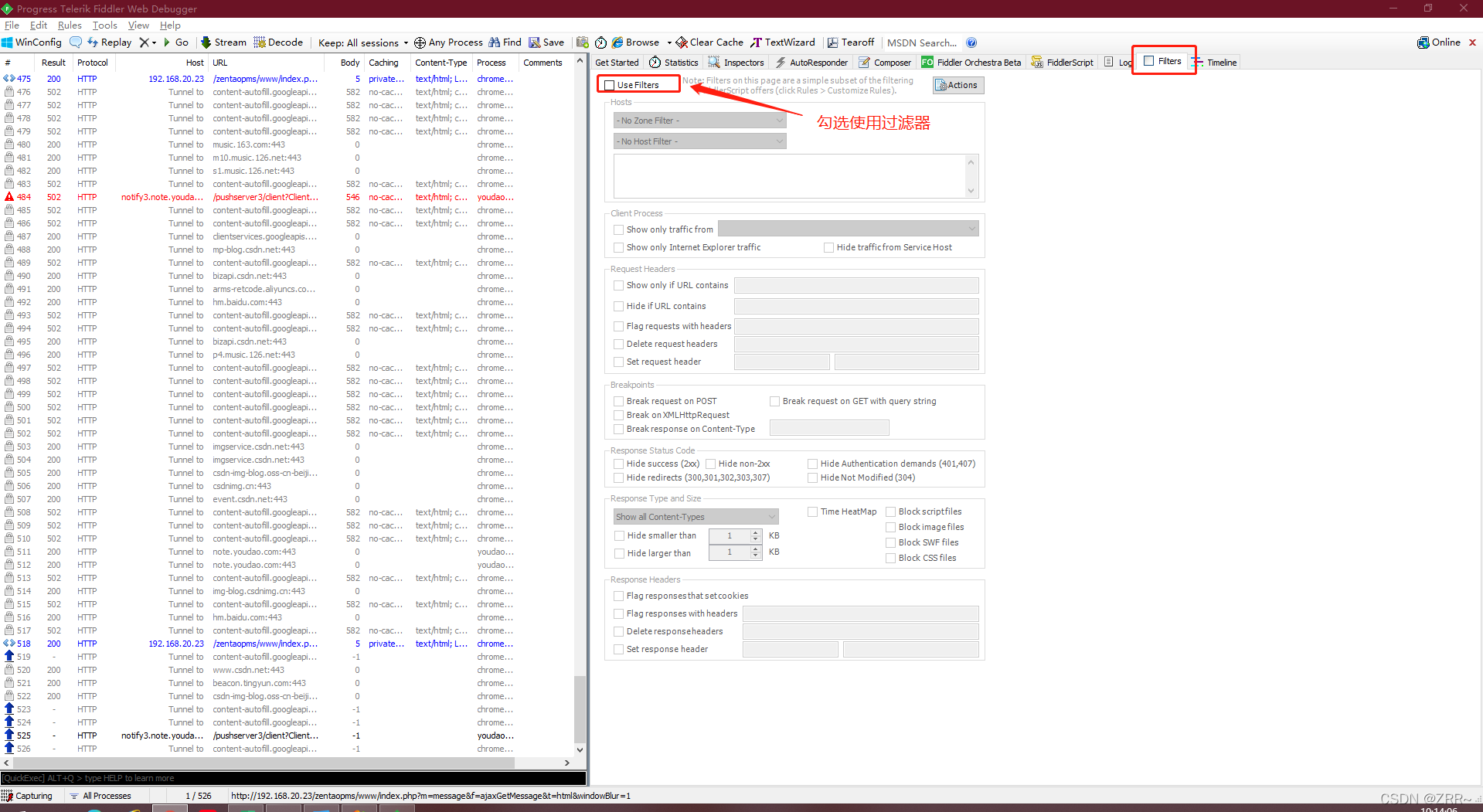This screenshot has width=1483, height=812.
Task: Sort sessions by the Result column
Action: coord(53,63)
